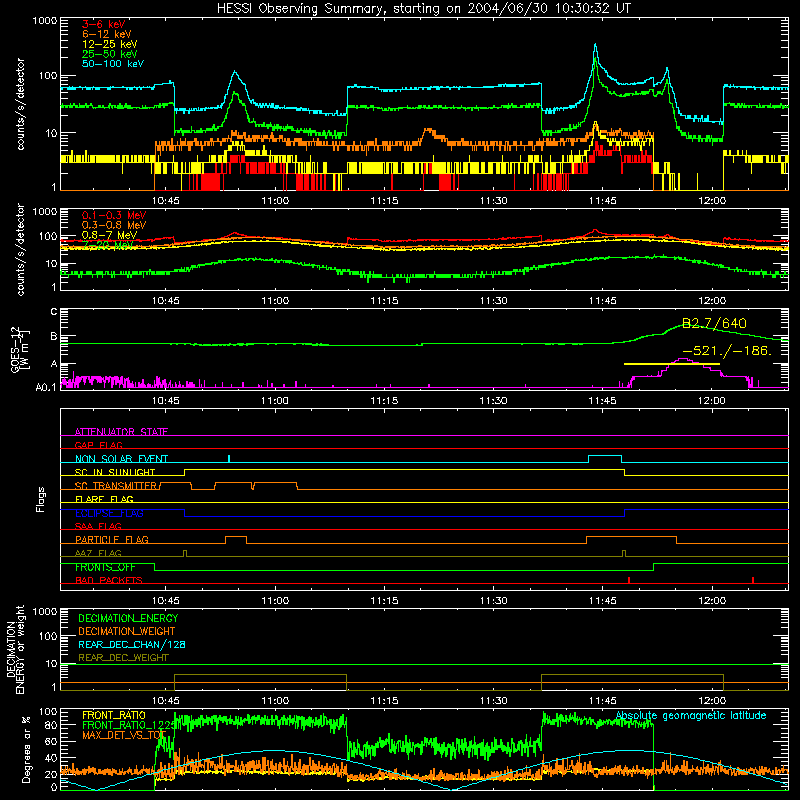The width and height of the screenshot is (800, 800).
Task: Select the yellow 12-25 keV legend label
Action: tap(109, 44)
